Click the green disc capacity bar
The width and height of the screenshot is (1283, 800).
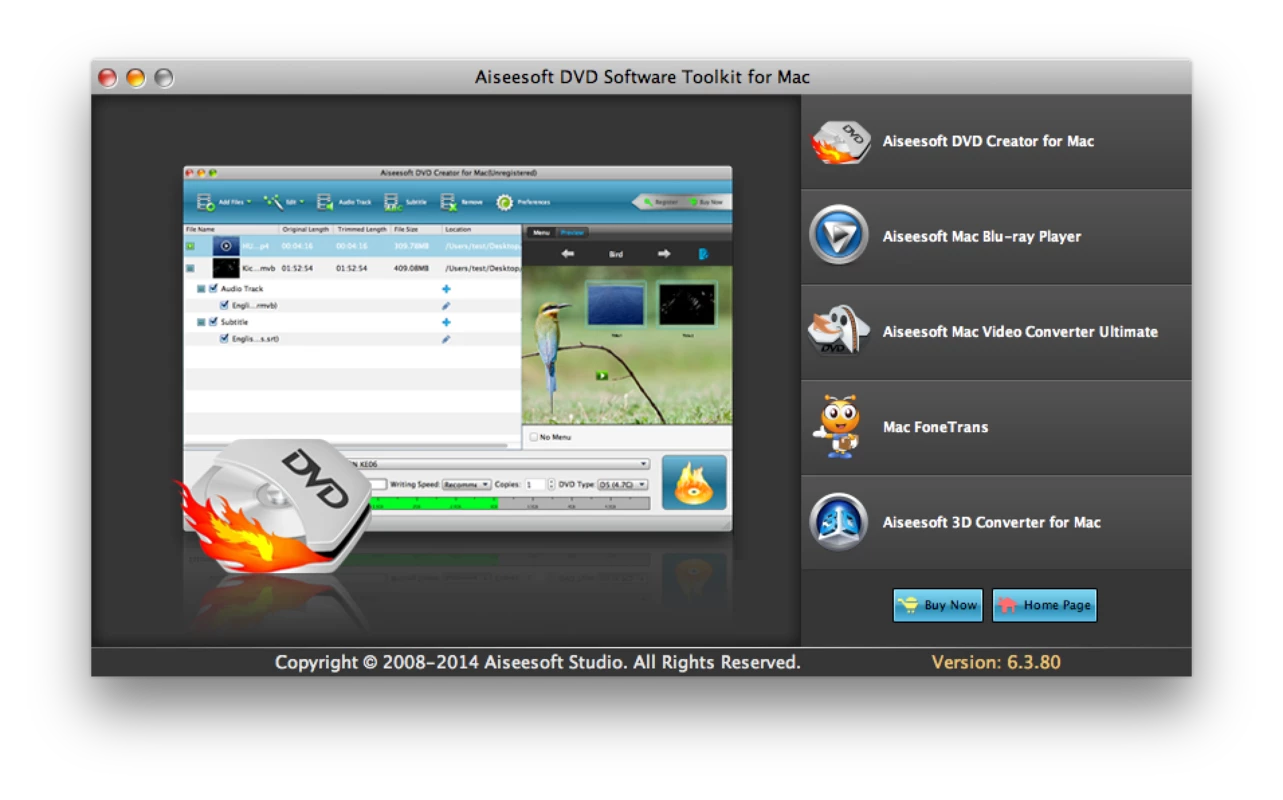(x=434, y=502)
